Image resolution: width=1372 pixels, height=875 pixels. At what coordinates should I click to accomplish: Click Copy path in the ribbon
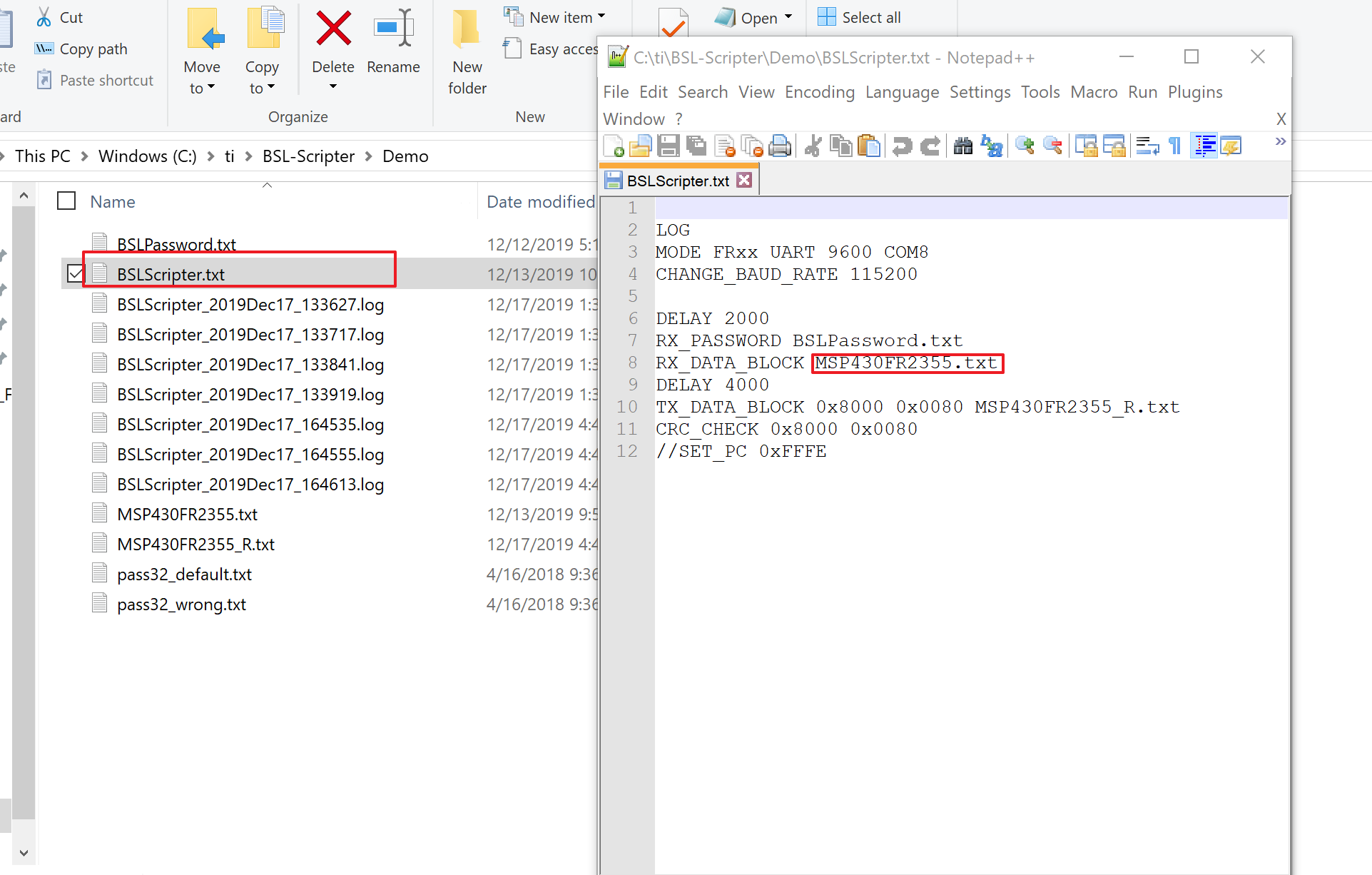pyautogui.click(x=93, y=49)
